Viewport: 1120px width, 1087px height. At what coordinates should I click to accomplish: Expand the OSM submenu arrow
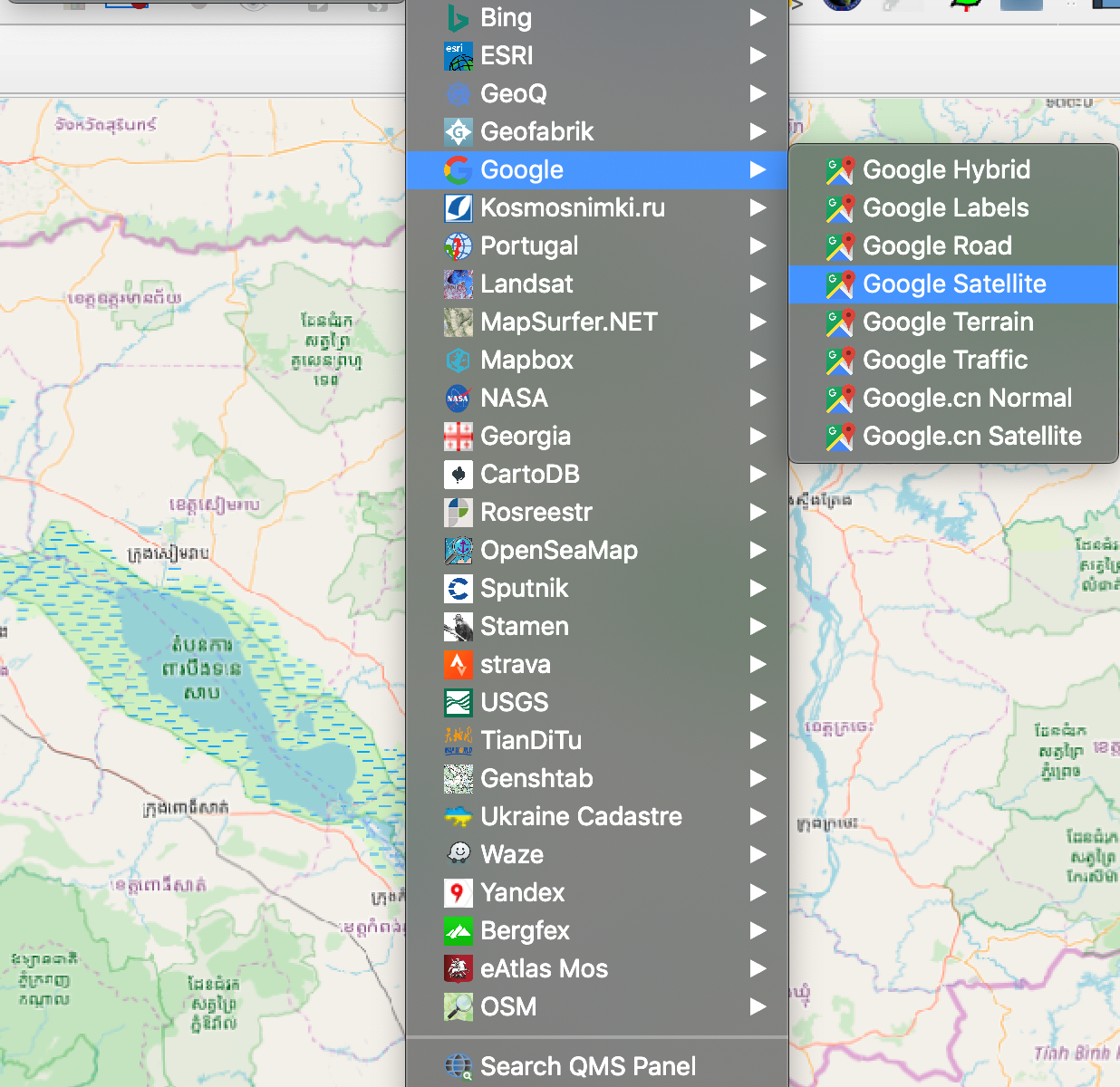coord(758,1007)
